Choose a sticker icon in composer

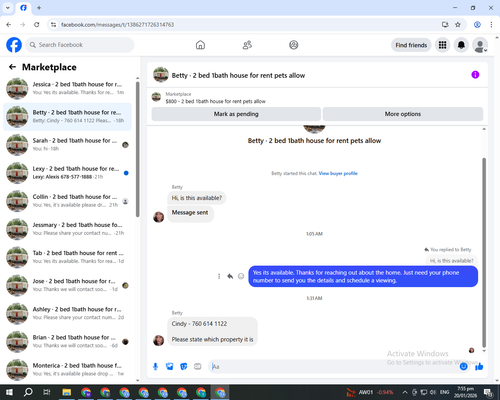(x=184, y=367)
